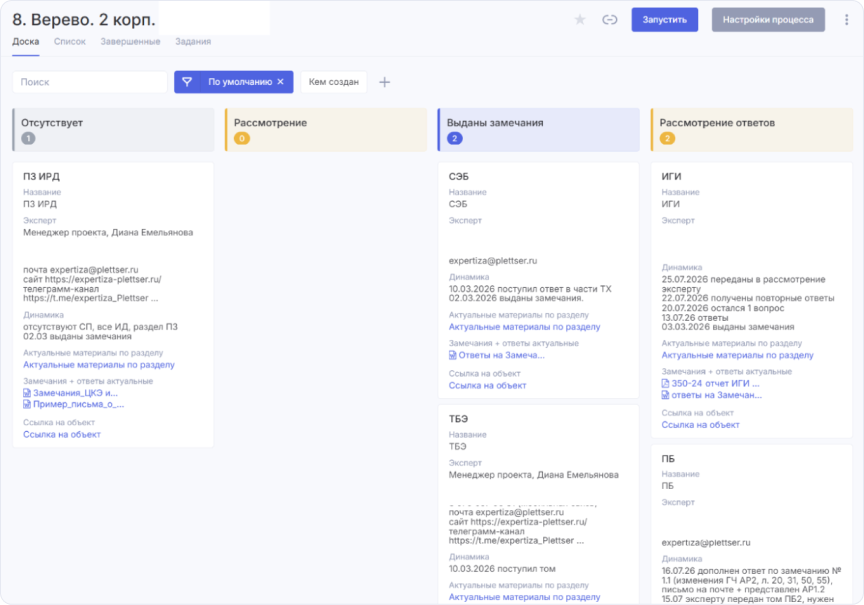864x605 pixels.
Task: Open file icon of '350-24 отчет ИГИ'
Action: point(665,383)
